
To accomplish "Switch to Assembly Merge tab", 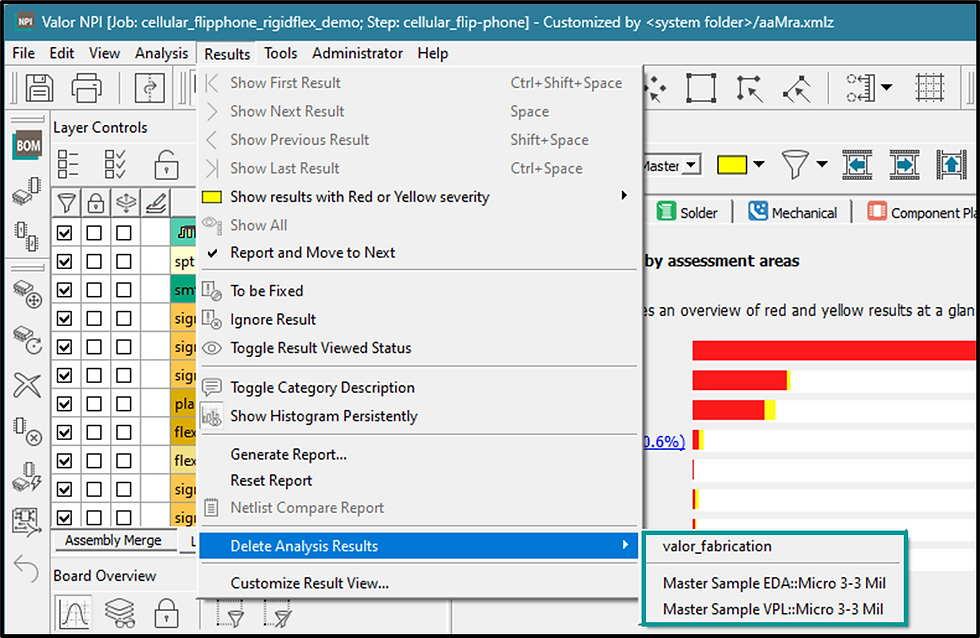I will click(113, 540).
